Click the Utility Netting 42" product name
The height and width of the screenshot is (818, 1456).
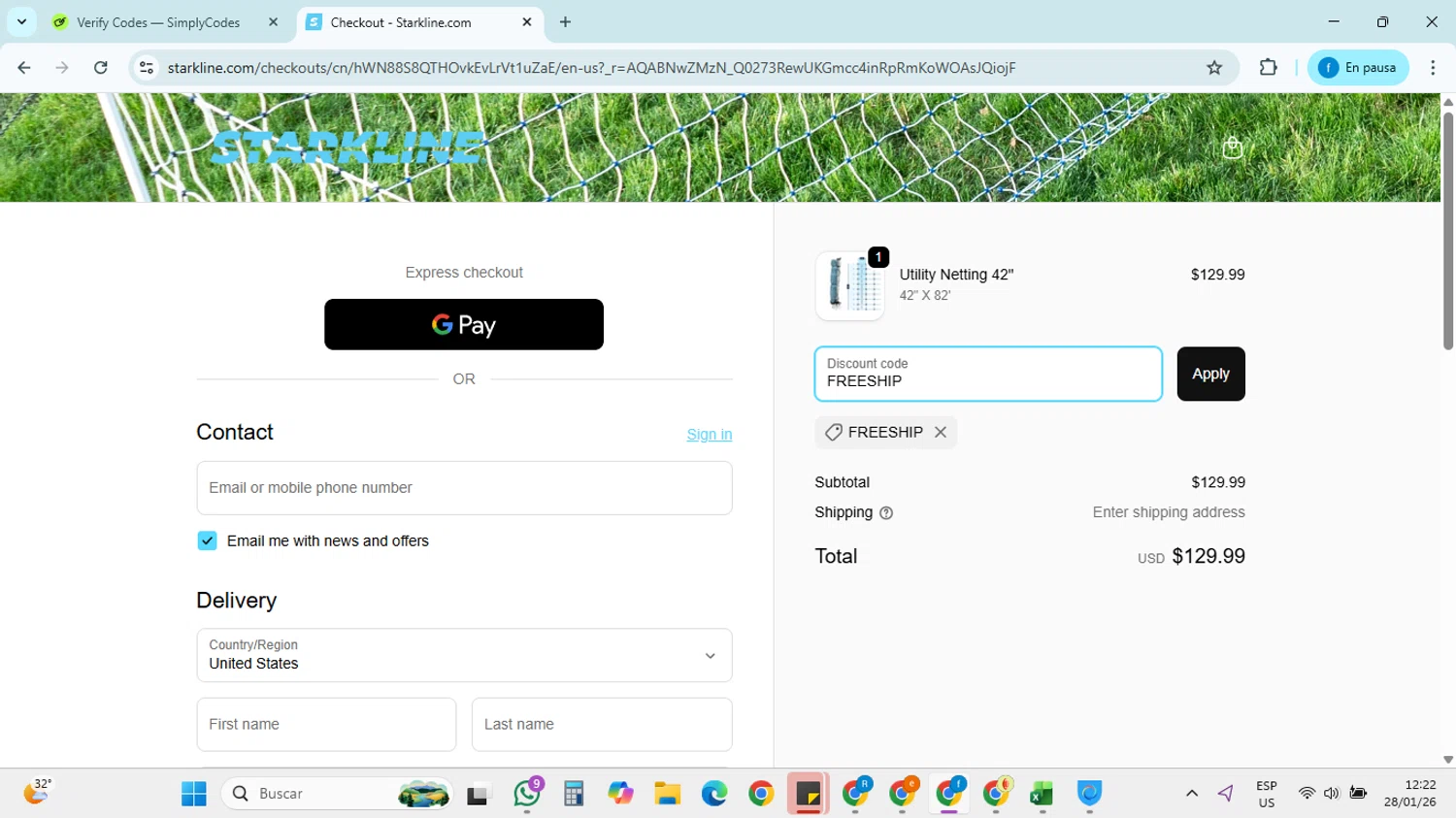click(956, 275)
